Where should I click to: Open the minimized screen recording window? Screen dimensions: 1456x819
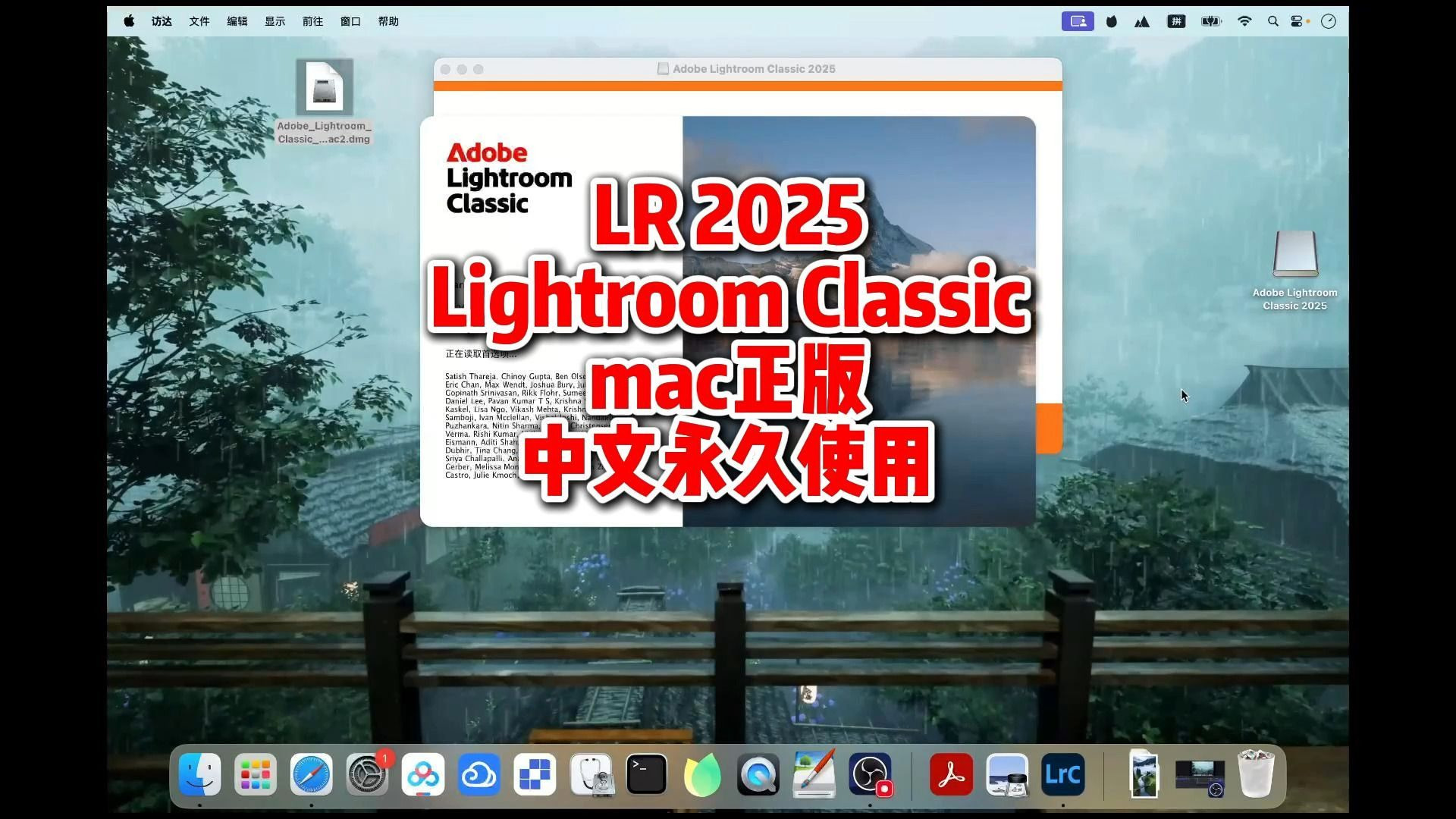[1200, 779]
